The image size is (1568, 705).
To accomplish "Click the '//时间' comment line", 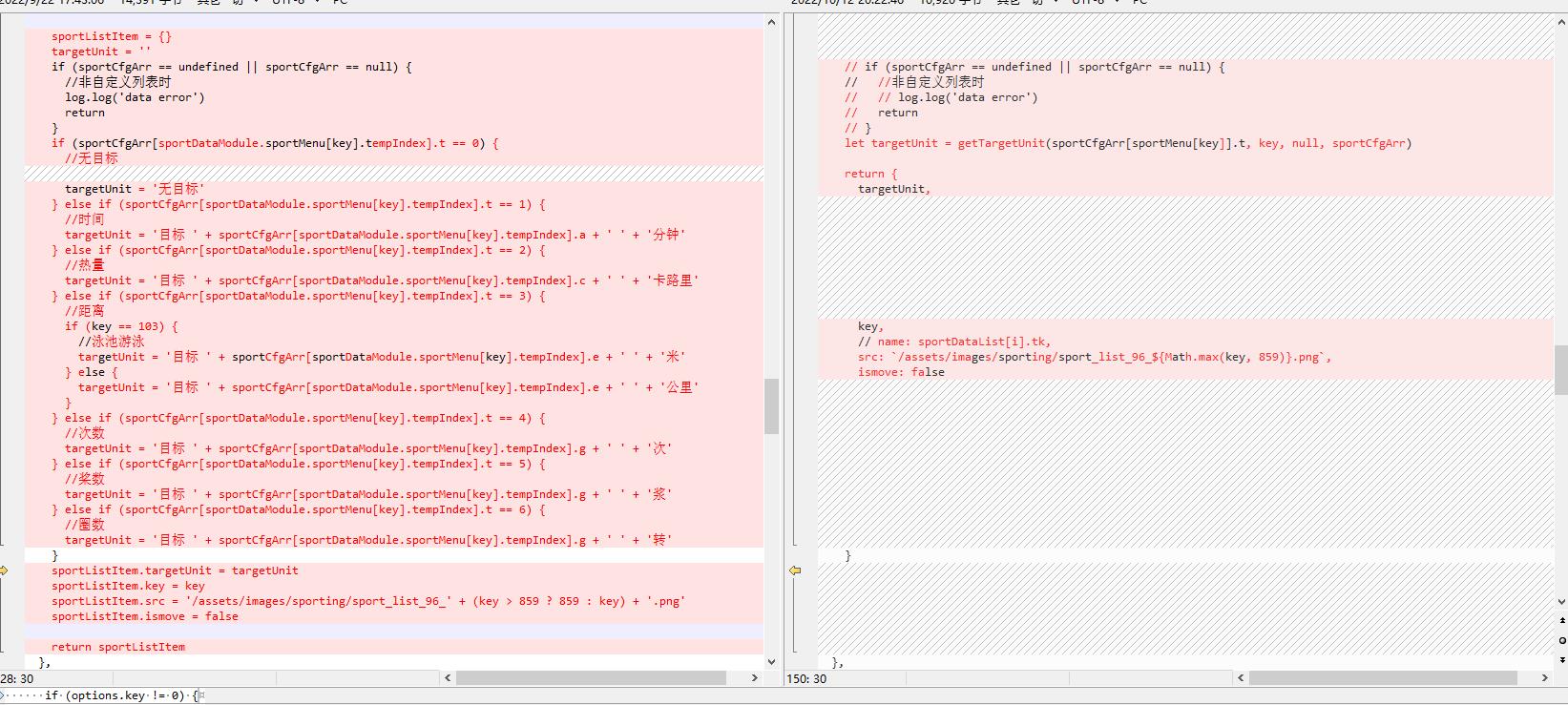I will 85,219.
